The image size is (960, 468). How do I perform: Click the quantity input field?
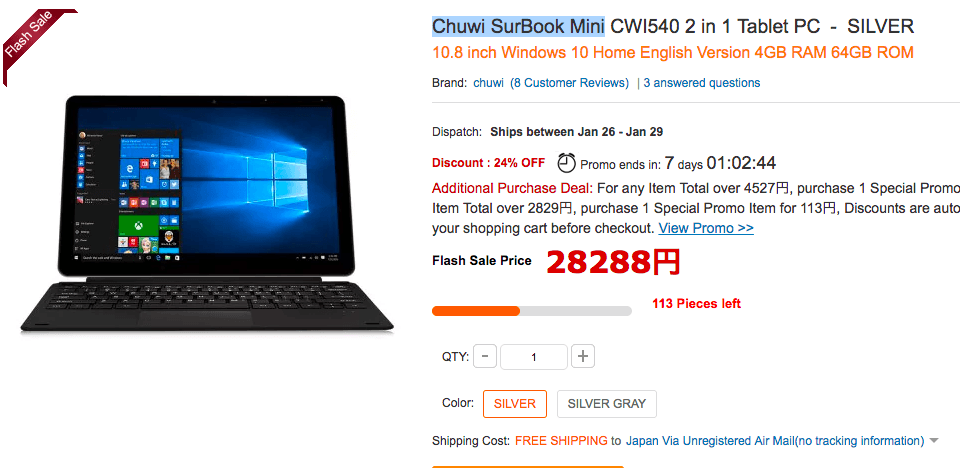coord(534,357)
